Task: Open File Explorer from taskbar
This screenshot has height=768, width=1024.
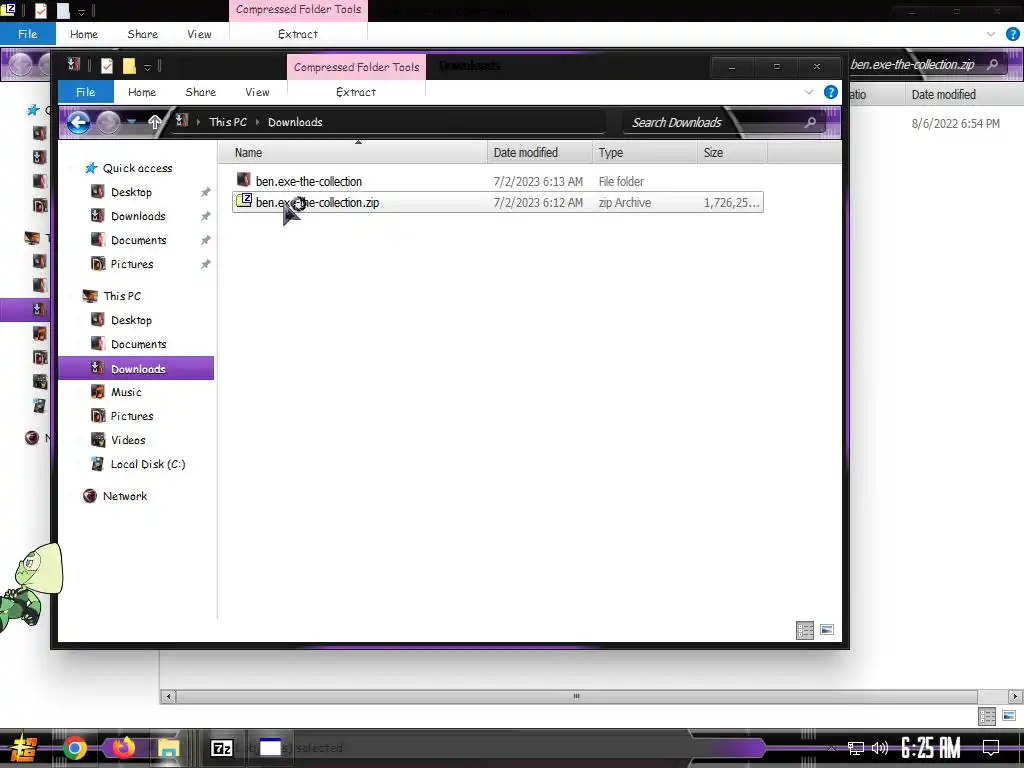Action: click(x=168, y=748)
